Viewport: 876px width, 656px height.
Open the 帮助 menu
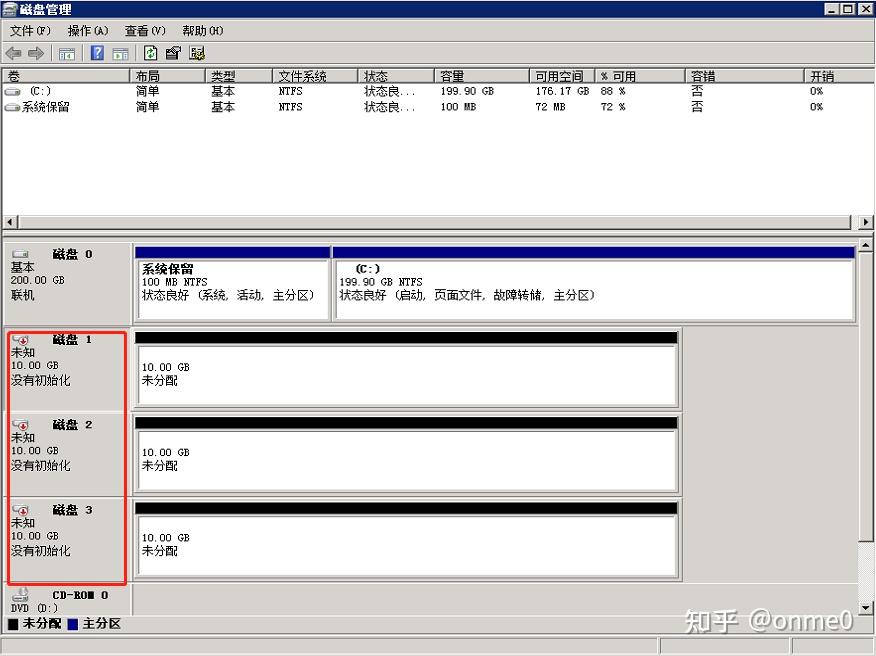click(200, 30)
